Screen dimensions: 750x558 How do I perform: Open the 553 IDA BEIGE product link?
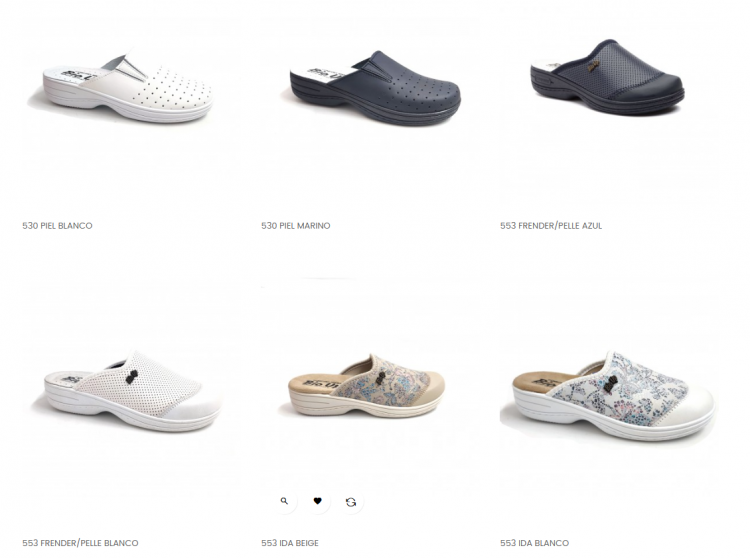click(x=290, y=543)
